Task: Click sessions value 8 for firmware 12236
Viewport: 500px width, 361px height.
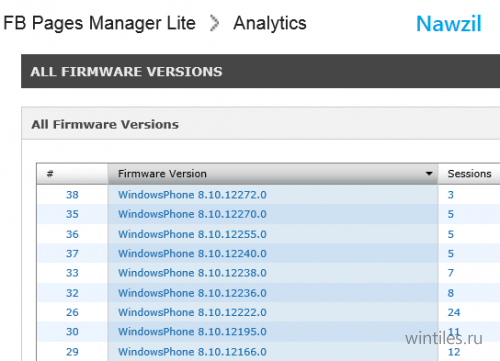Action: point(451,293)
